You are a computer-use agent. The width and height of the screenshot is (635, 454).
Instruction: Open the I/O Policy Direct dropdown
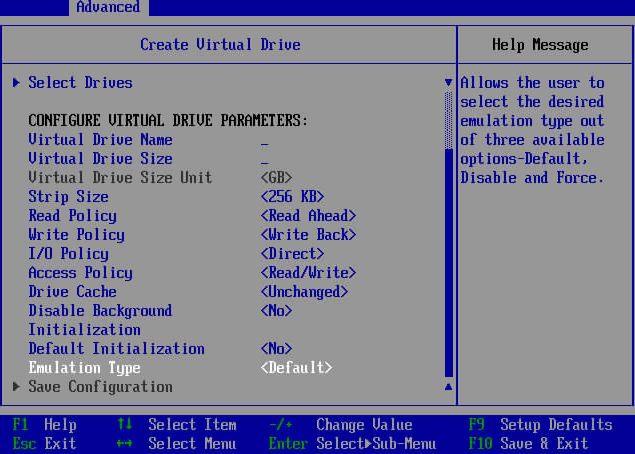(x=292, y=254)
